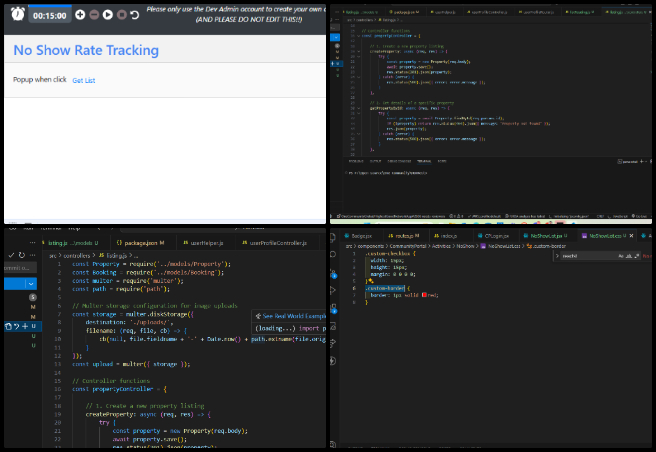This screenshot has height=452, width=656.
Task: Open the No Show Rate Tracking heading link
Action: point(86,50)
